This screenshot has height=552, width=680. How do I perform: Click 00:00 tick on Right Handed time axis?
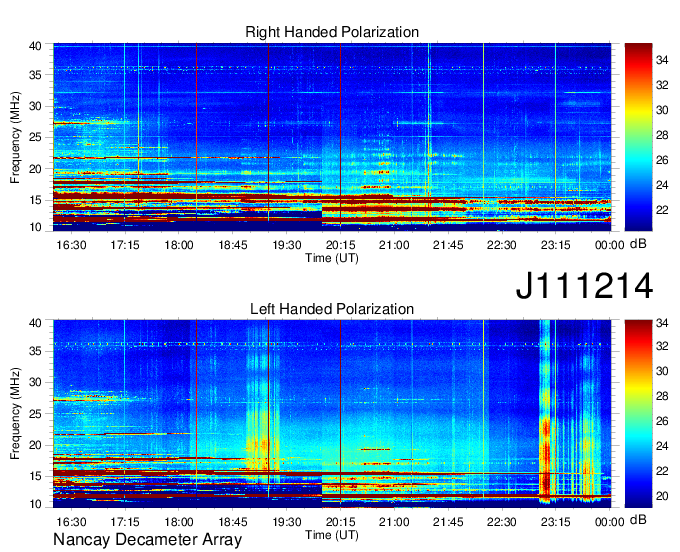(x=609, y=245)
